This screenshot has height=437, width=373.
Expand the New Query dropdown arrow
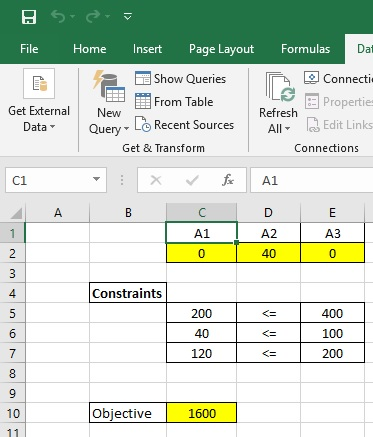[126, 129]
